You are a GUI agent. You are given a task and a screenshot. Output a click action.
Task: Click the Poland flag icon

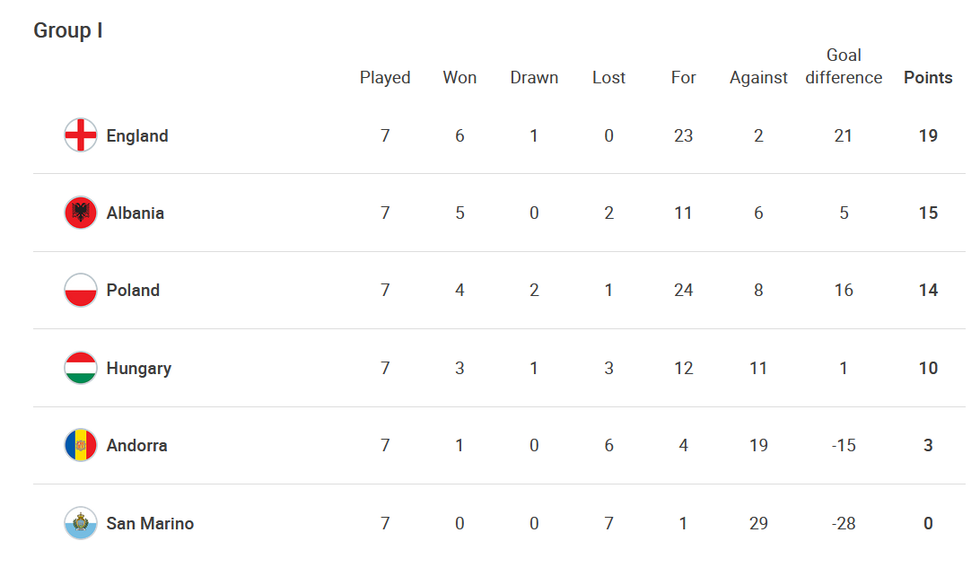pos(80,290)
